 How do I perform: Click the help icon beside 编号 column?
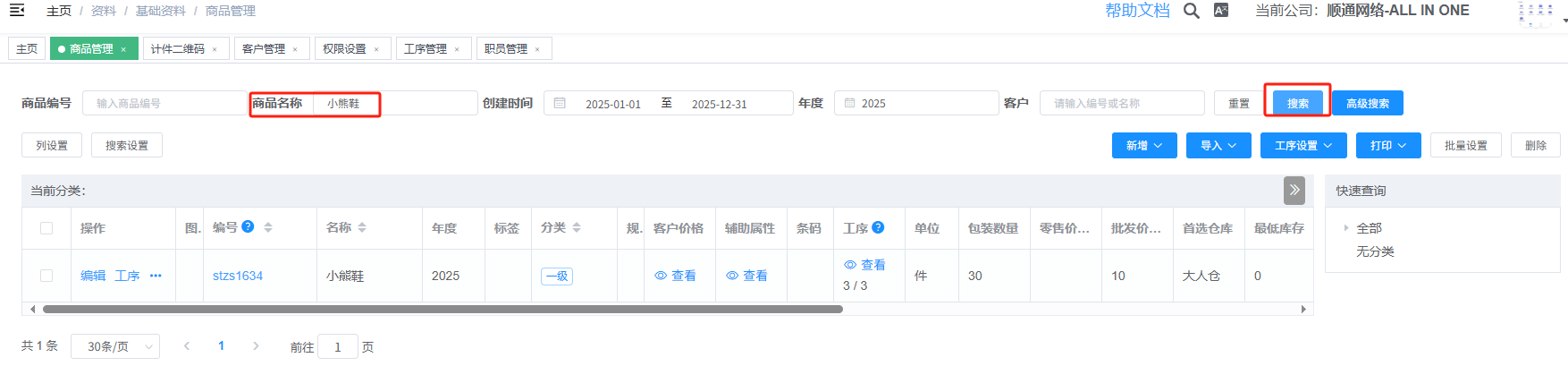click(x=248, y=227)
